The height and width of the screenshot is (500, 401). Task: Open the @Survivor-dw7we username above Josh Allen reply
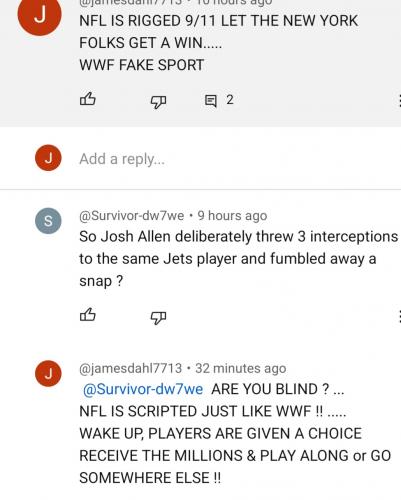[131, 216]
